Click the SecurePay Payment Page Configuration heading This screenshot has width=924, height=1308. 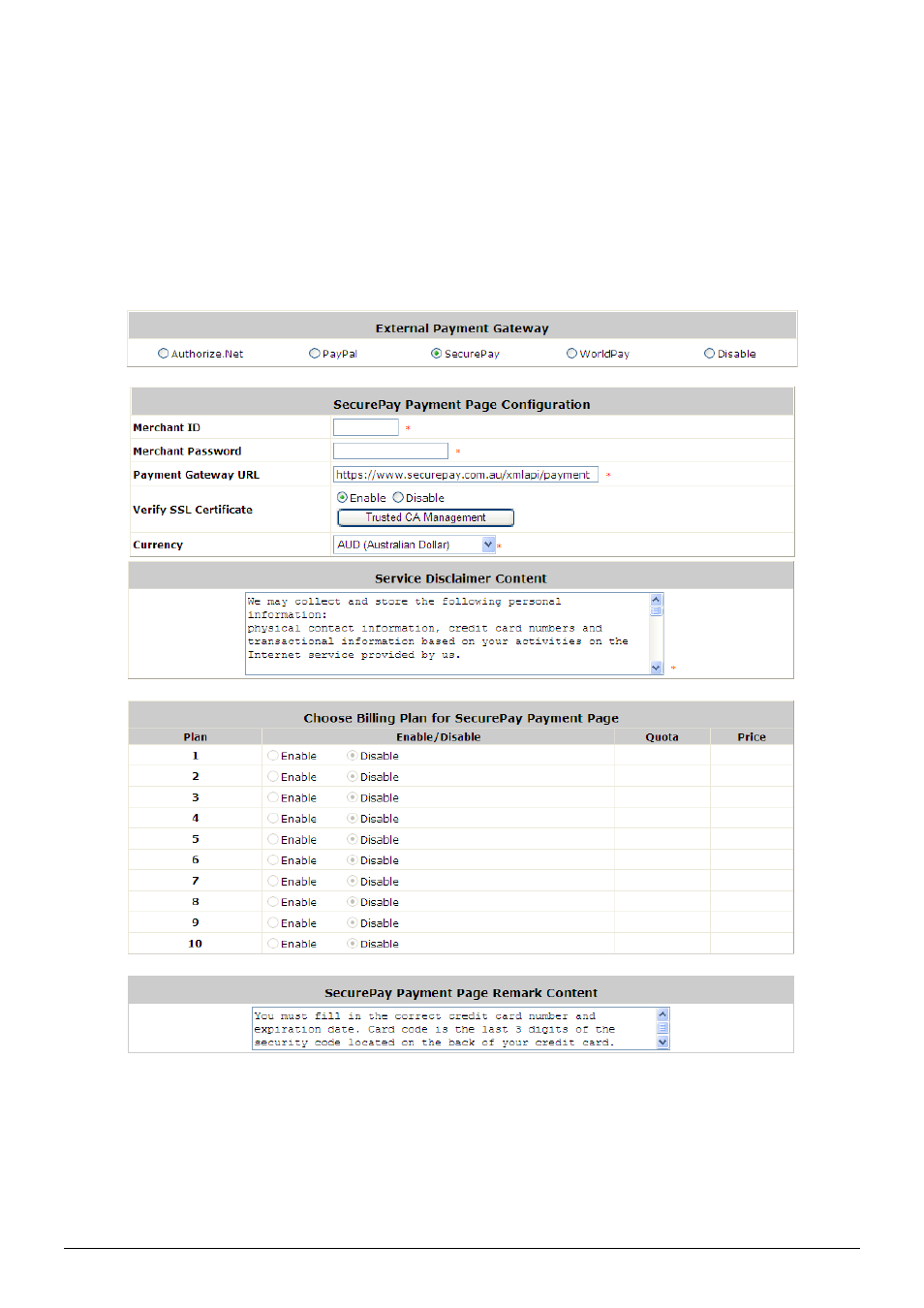tap(462, 405)
